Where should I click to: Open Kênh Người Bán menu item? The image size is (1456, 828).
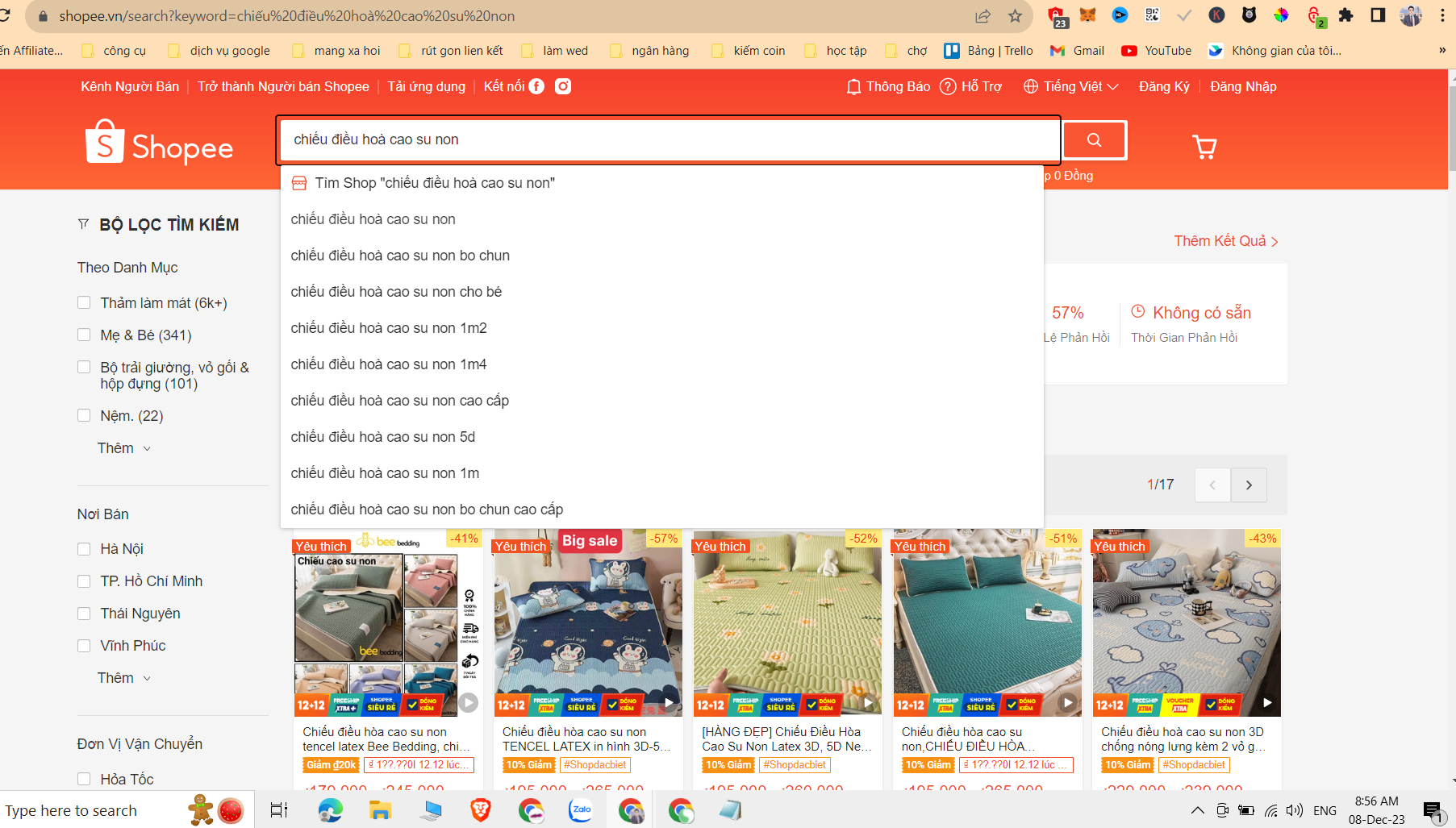click(x=129, y=86)
